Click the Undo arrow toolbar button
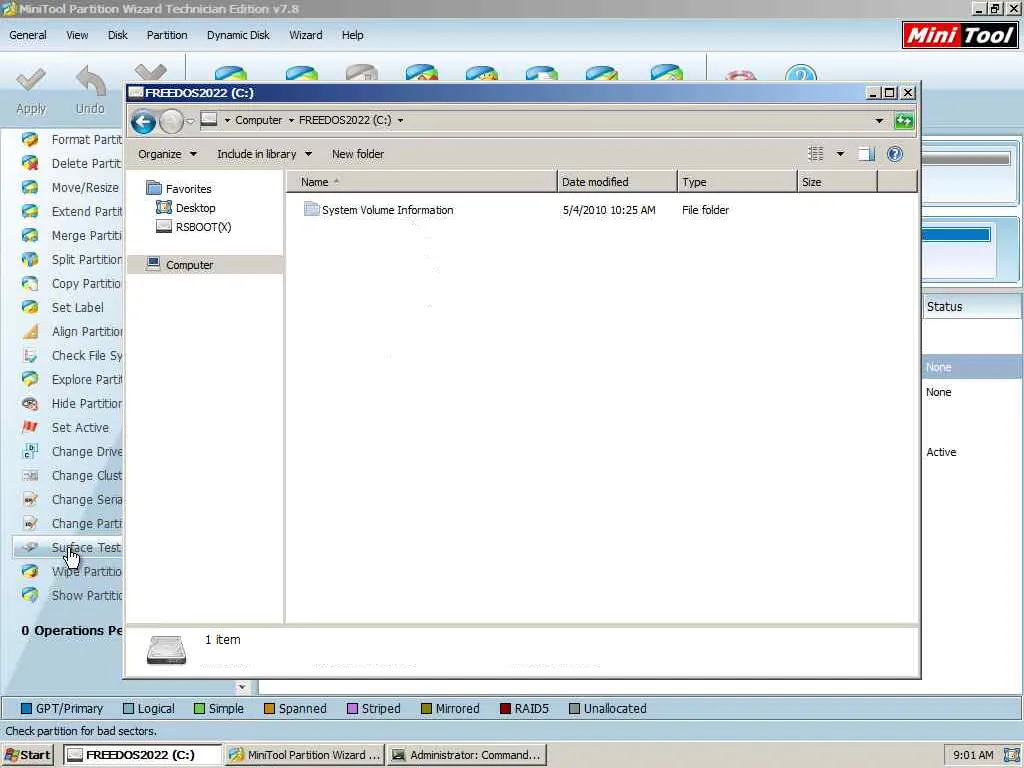The image size is (1024, 768). coord(90,91)
